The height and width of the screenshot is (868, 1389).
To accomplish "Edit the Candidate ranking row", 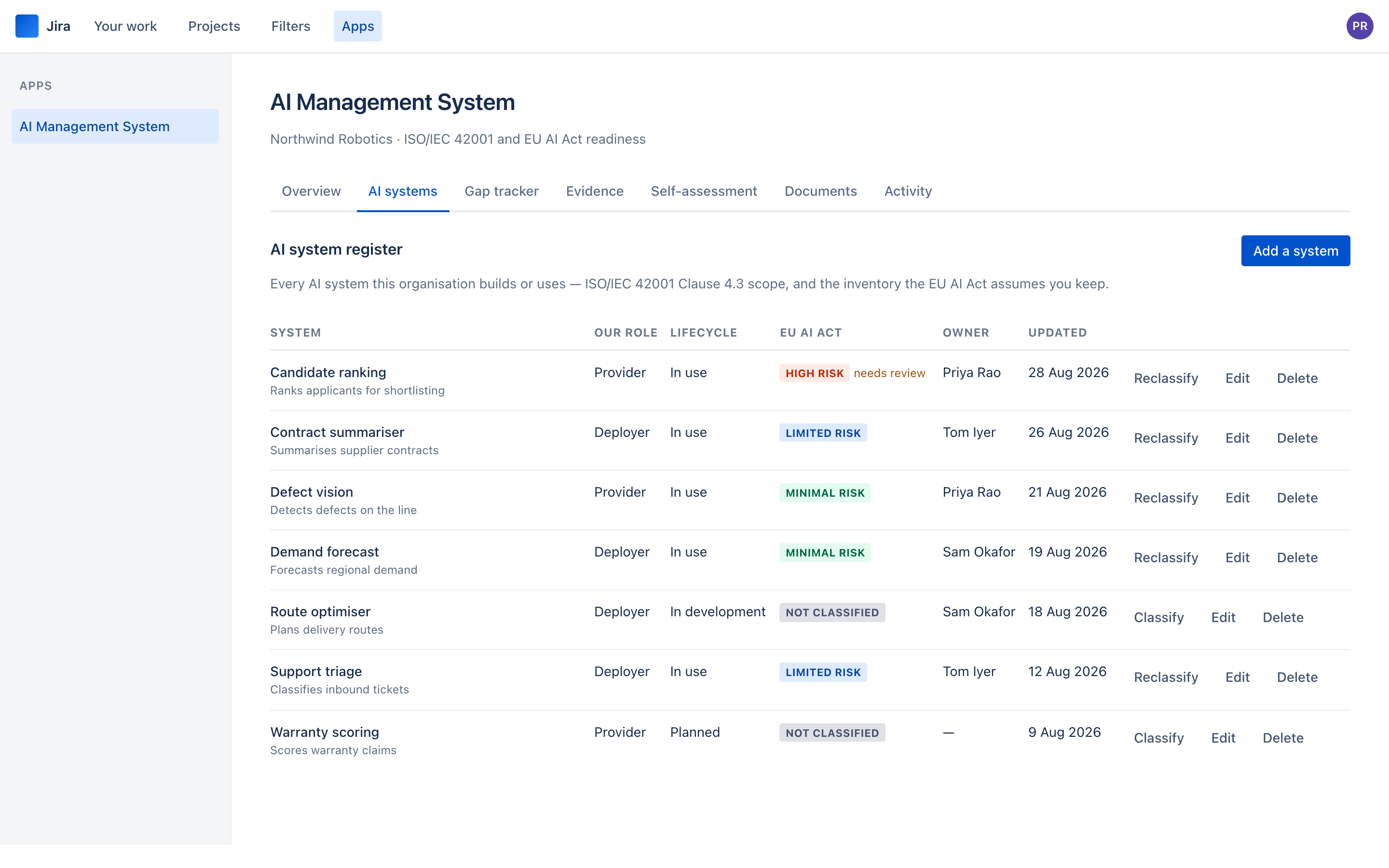I will [x=1237, y=379].
